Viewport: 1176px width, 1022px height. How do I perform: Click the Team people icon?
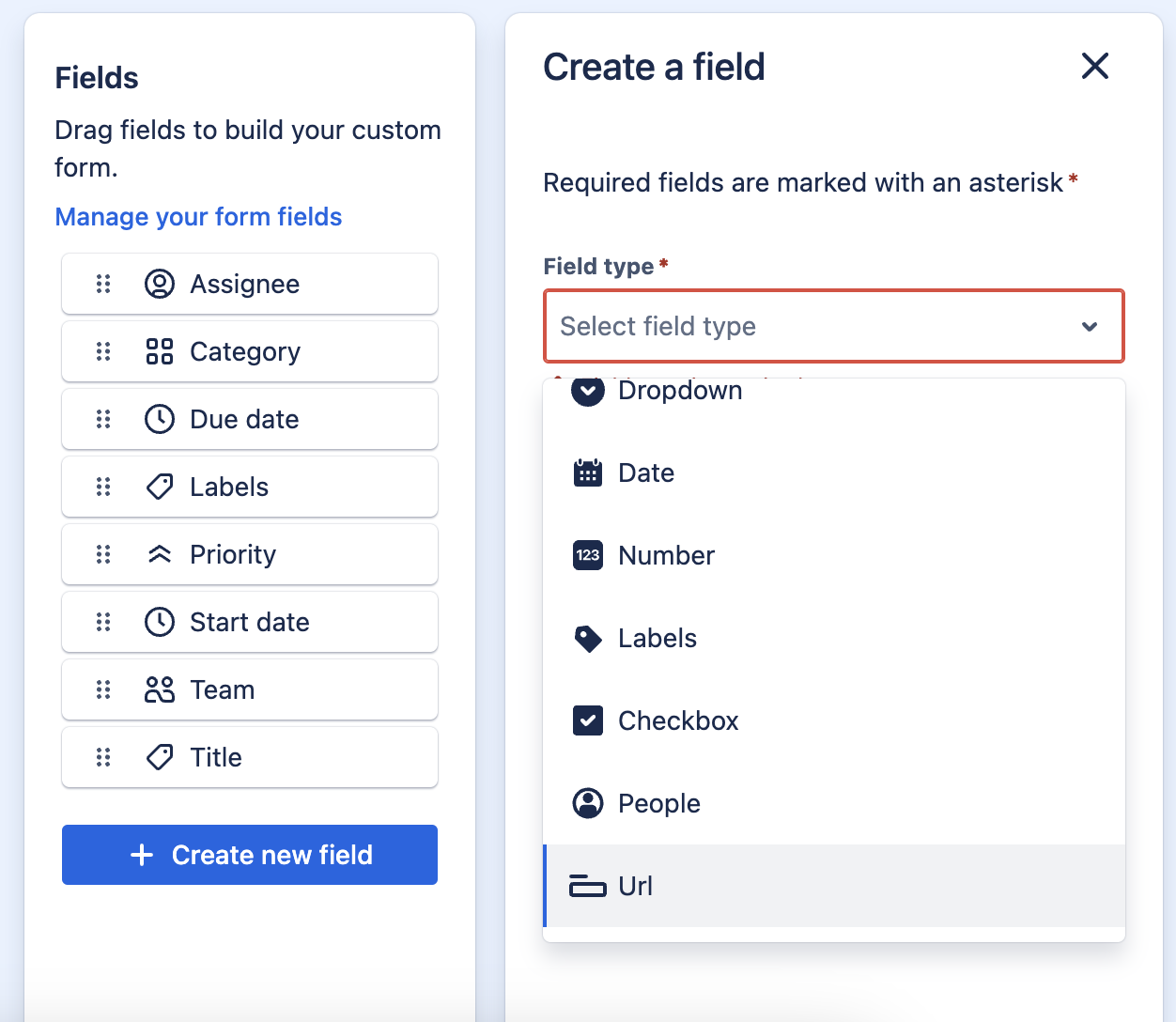coord(160,689)
